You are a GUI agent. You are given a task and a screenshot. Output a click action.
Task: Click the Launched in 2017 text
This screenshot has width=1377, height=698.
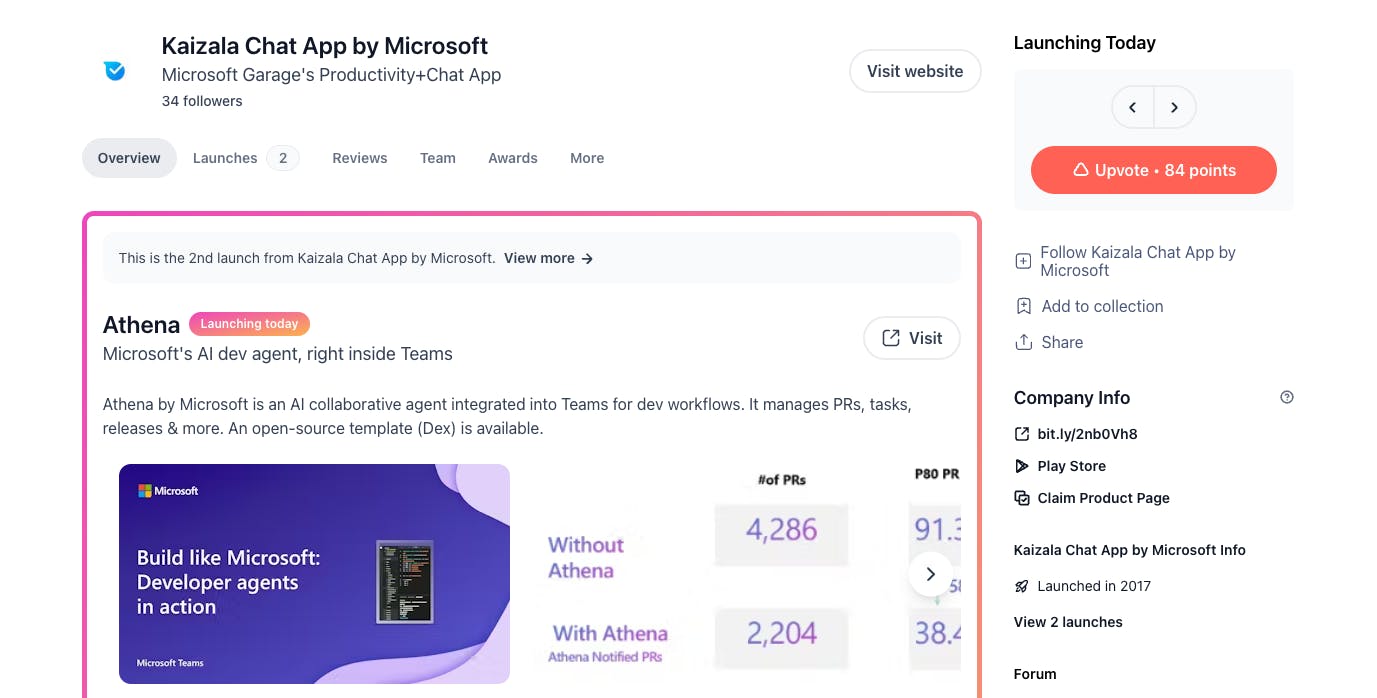1094,586
